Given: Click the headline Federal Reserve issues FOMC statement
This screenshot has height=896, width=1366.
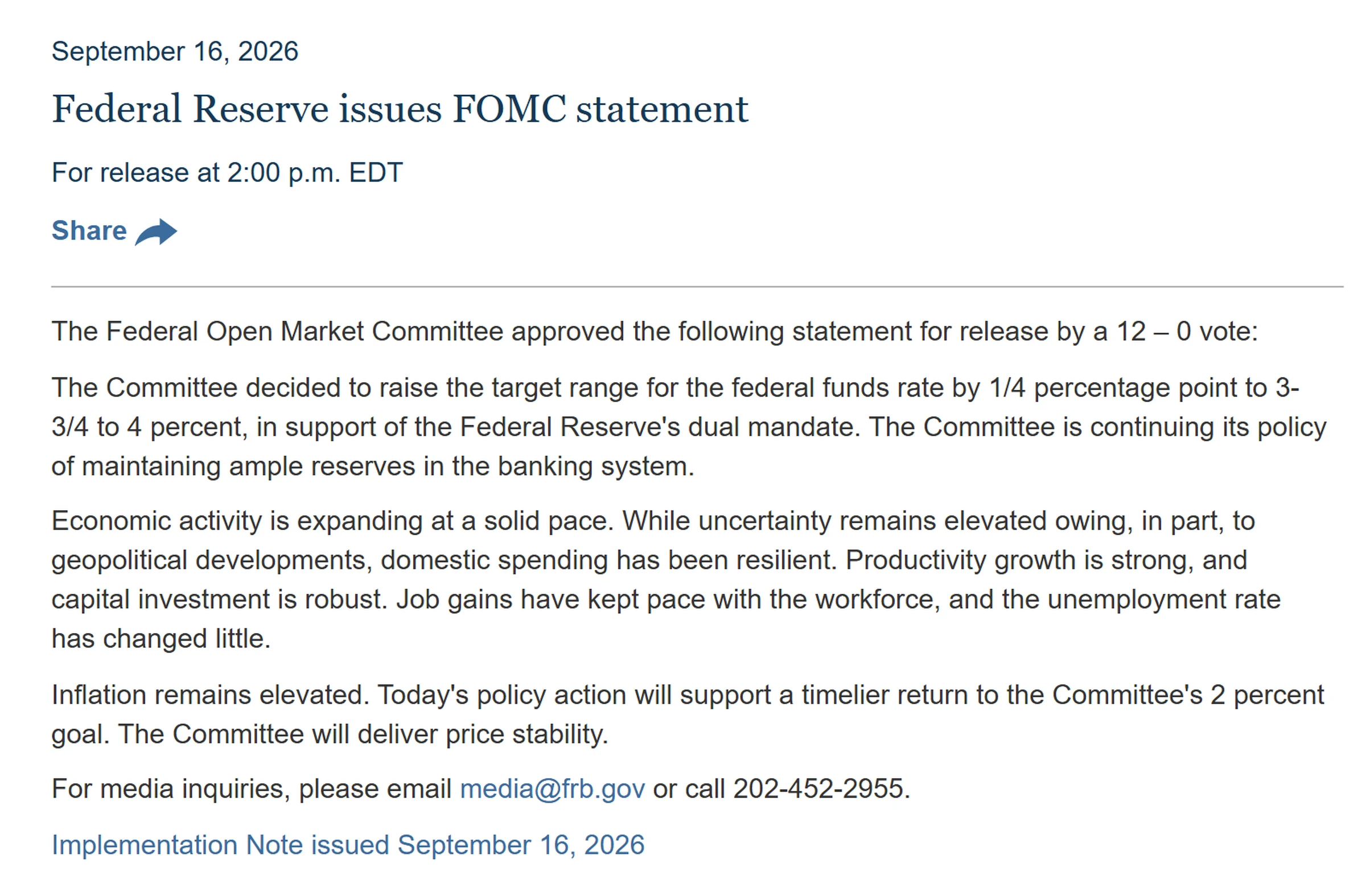Looking at the screenshot, I should (x=400, y=109).
